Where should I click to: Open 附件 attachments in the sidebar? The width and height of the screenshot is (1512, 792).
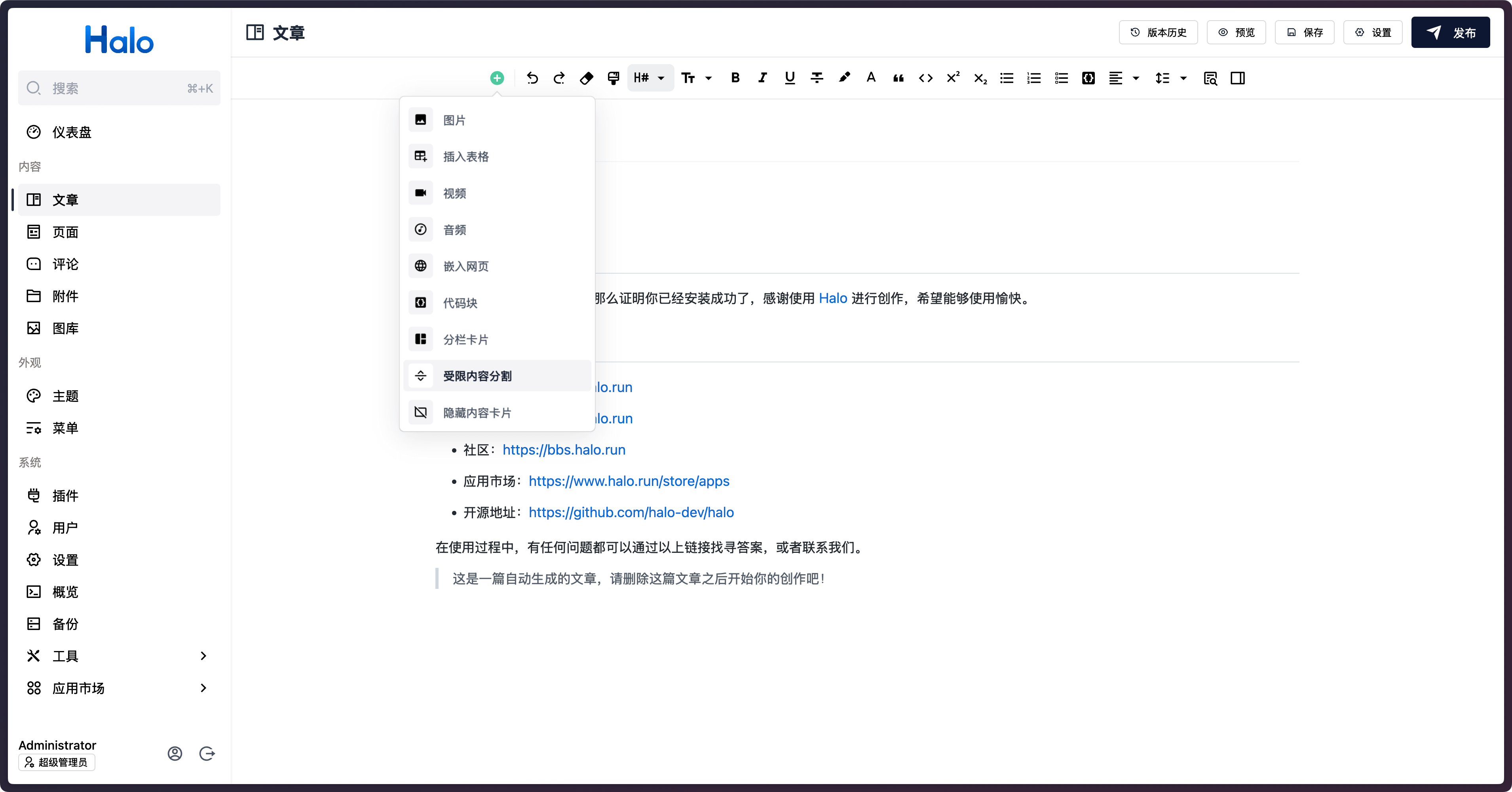tap(119, 296)
